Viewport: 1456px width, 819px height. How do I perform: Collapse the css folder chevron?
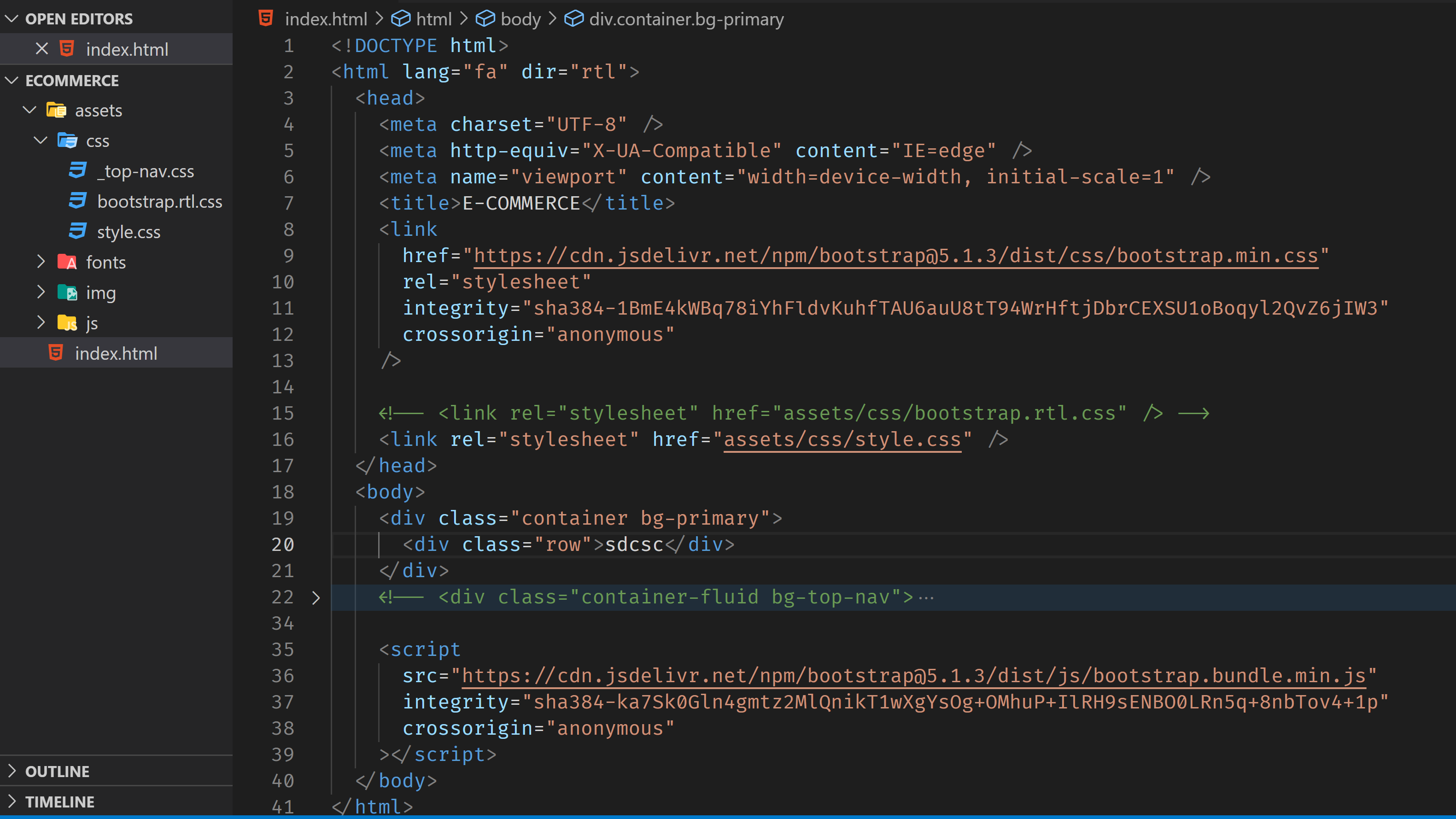click(x=41, y=140)
